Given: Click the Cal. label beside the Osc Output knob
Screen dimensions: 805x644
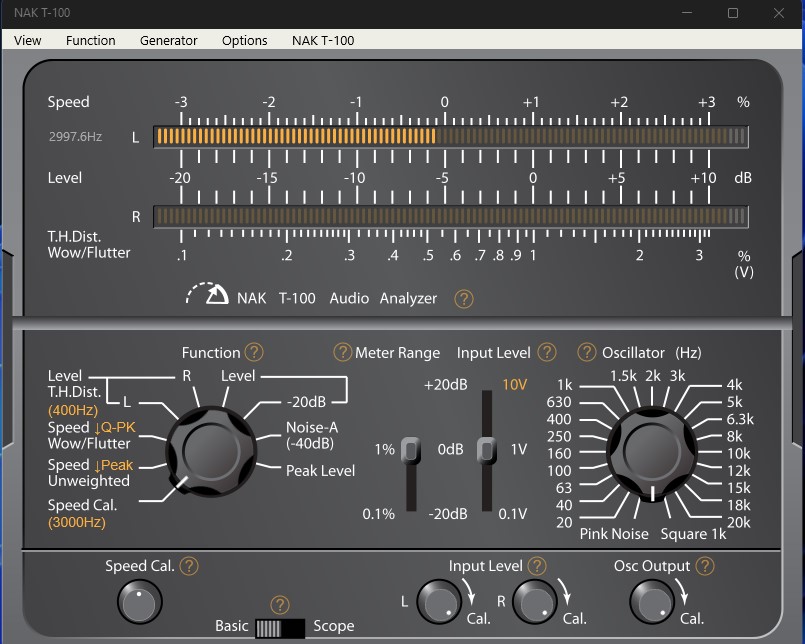Looking at the screenshot, I should point(692,618).
